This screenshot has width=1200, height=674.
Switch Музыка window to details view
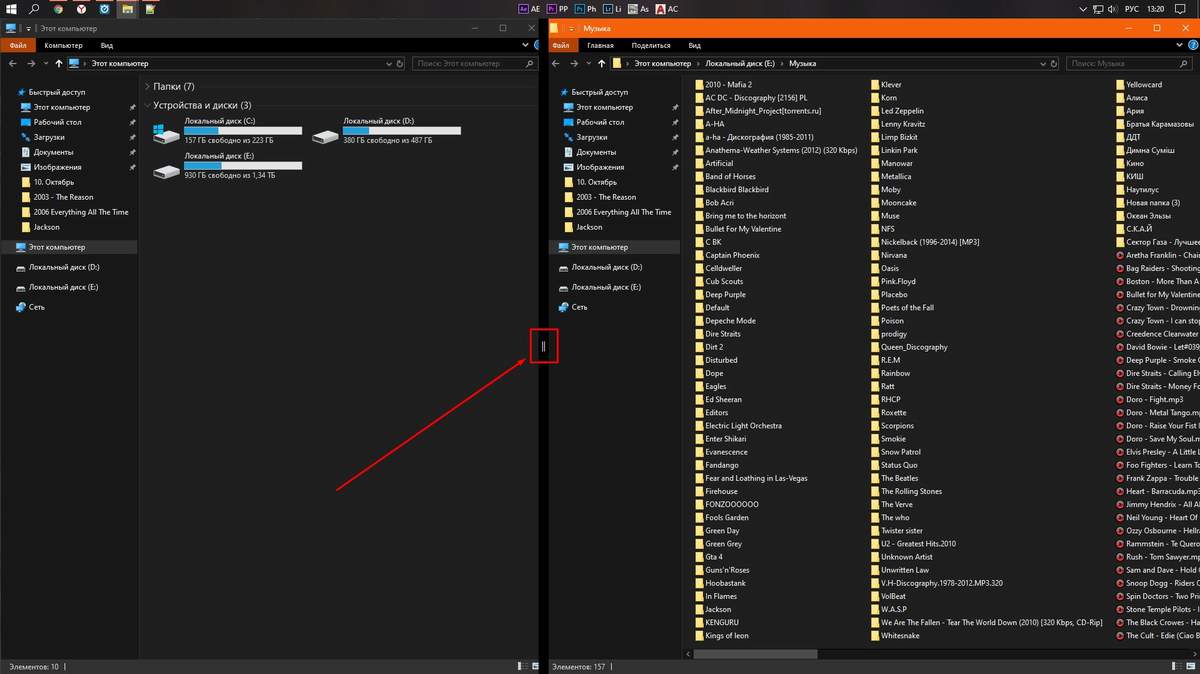coord(1177,666)
